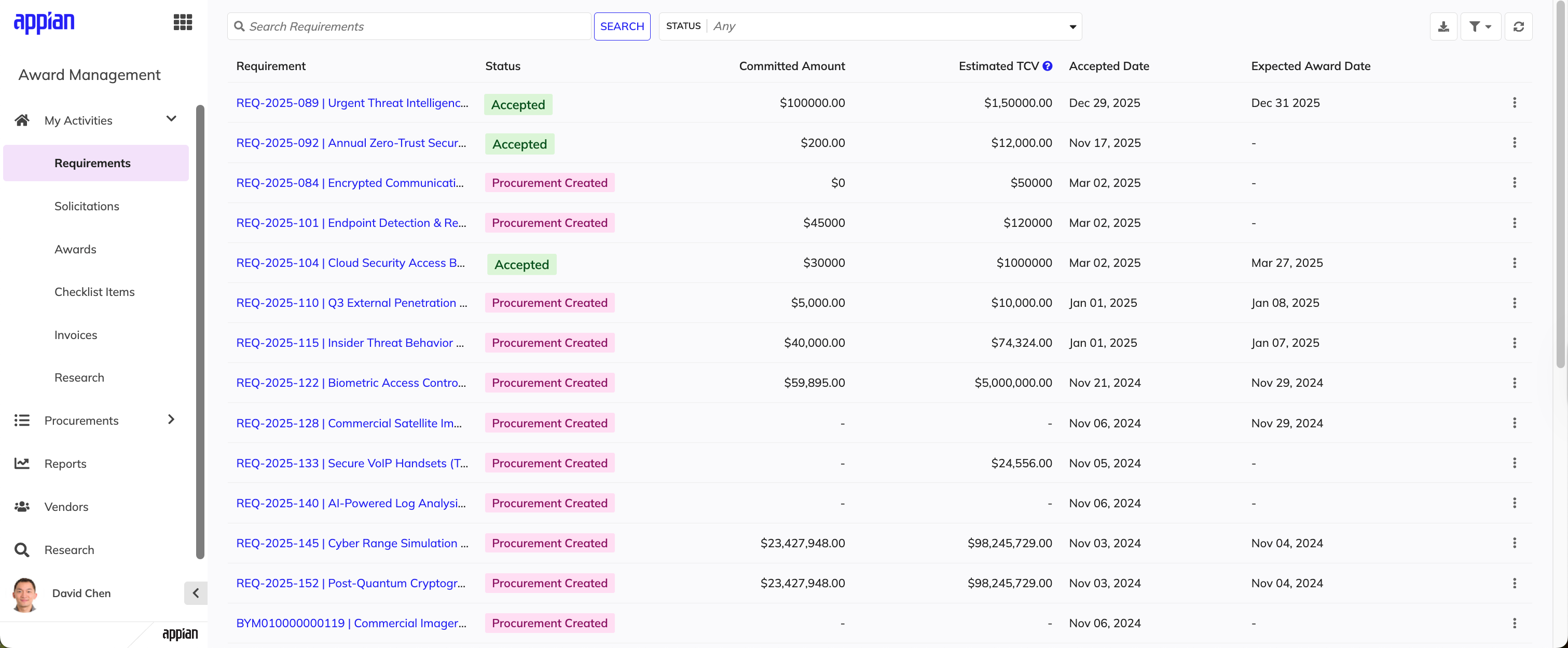Refresh the requirements grid
The height and width of the screenshot is (648, 1568).
click(x=1519, y=27)
